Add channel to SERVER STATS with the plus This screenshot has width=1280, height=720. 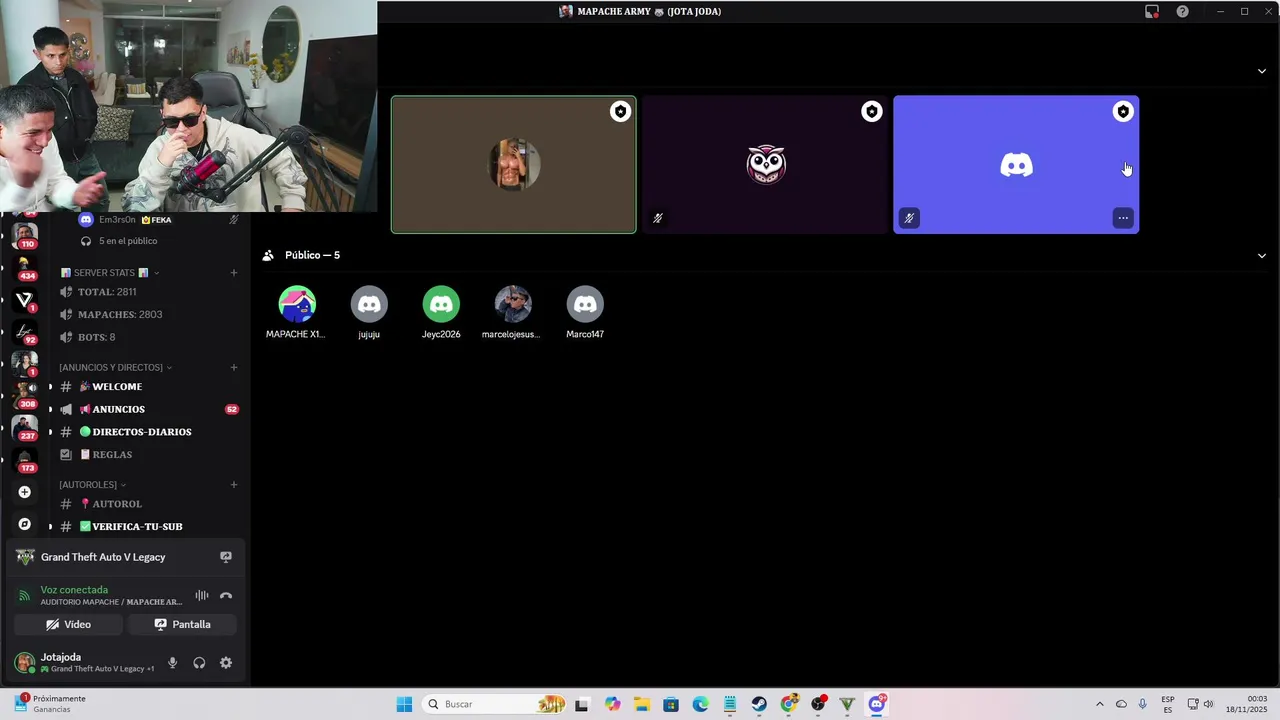(x=234, y=272)
